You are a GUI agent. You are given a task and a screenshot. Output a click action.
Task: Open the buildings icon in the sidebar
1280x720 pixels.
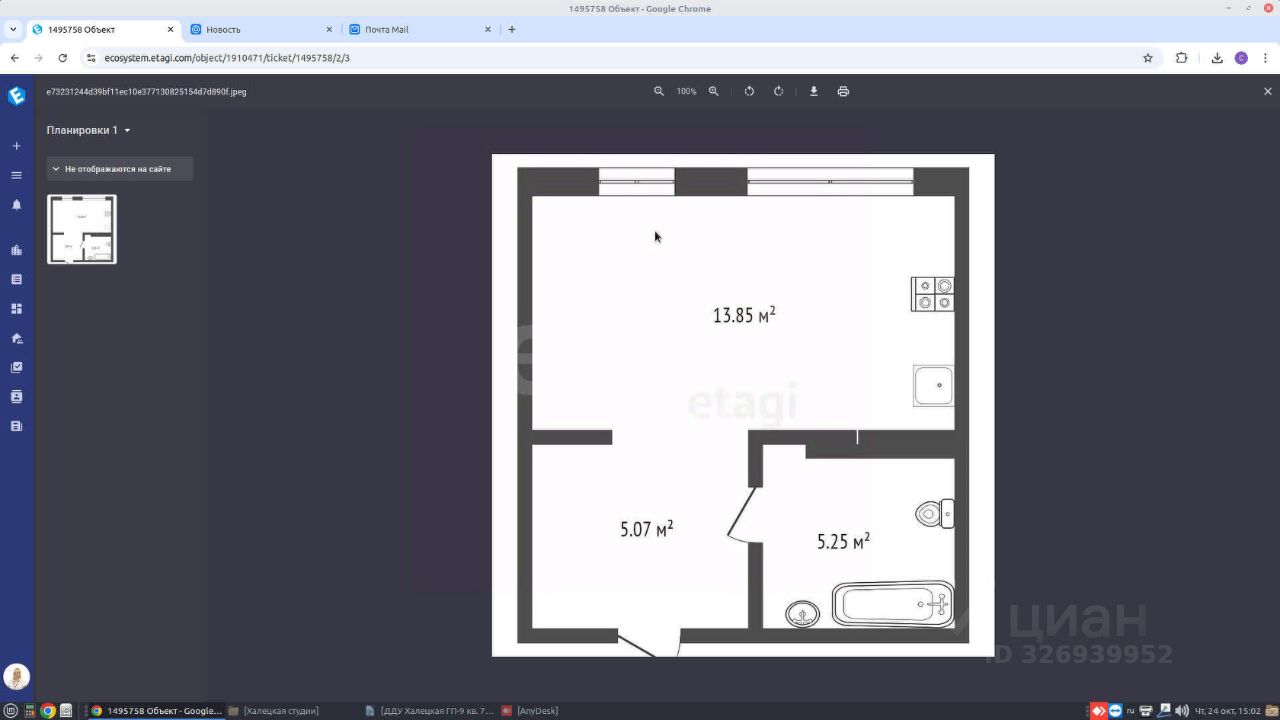(16, 250)
